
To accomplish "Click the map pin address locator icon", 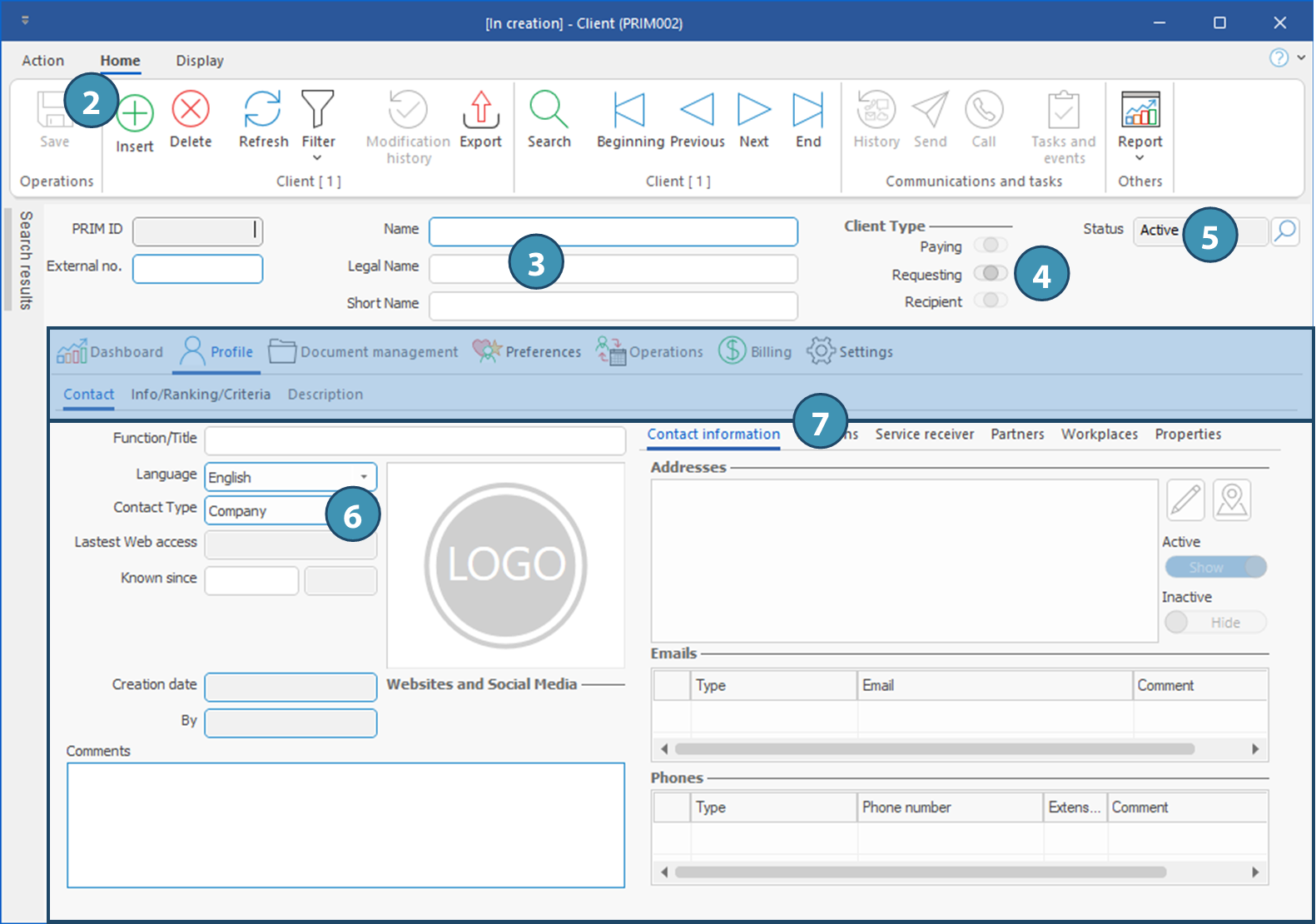I will tap(1231, 500).
